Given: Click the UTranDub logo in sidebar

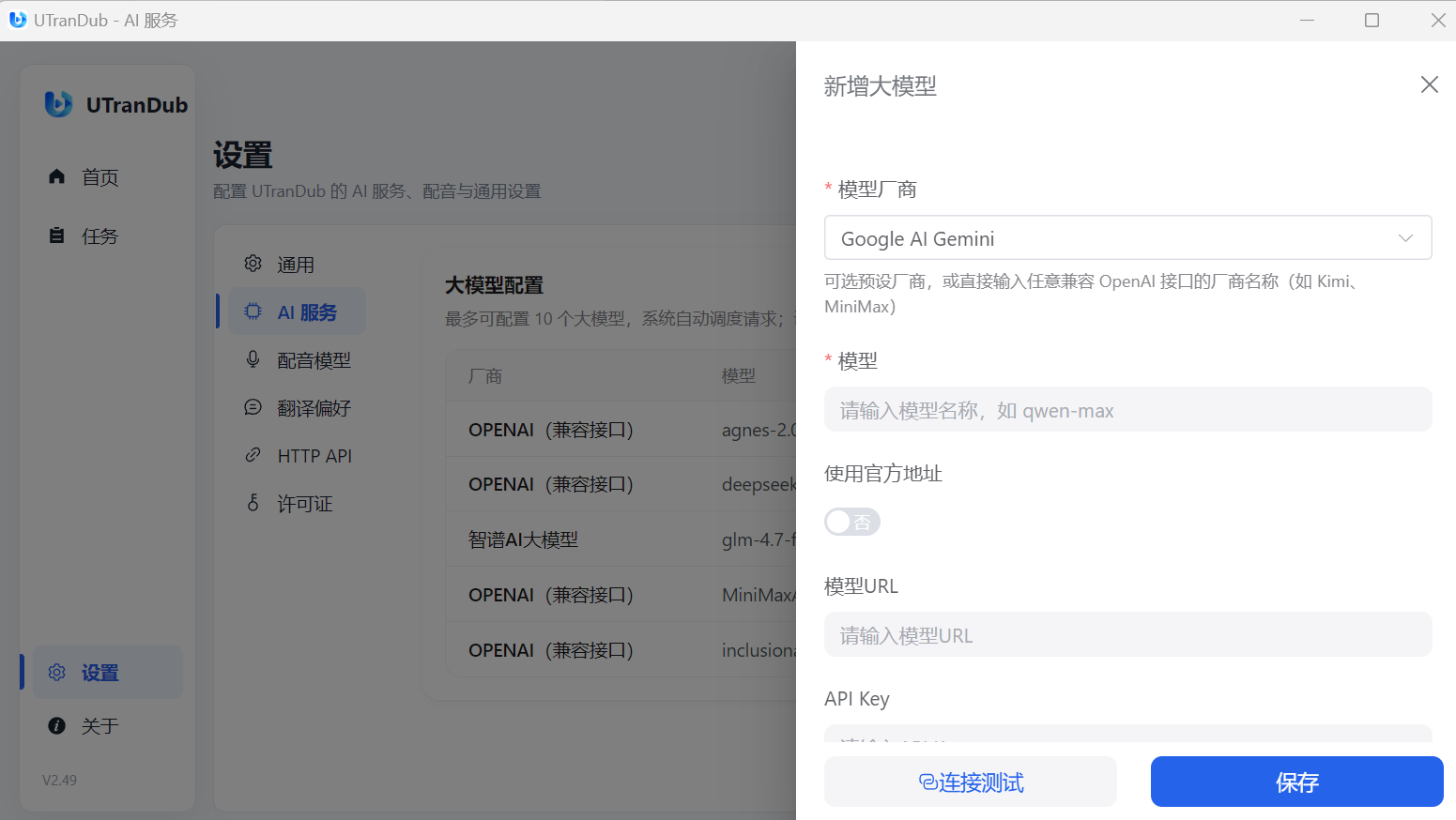Looking at the screenshot, I should tap(58, 104).
